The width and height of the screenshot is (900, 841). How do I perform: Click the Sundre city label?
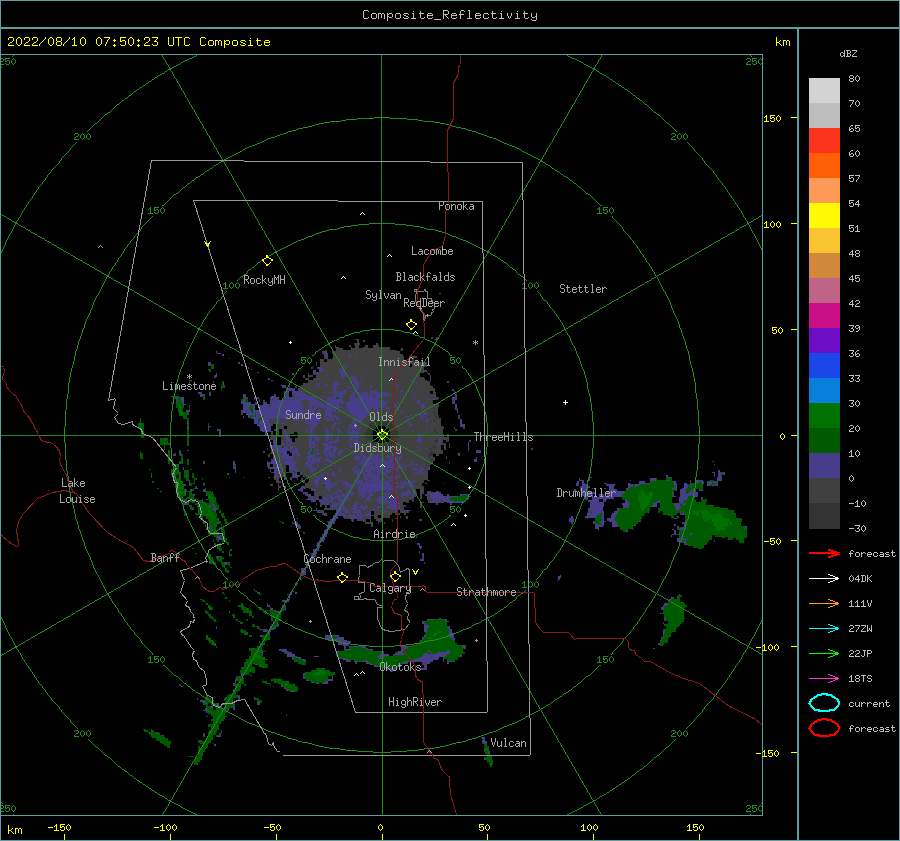303,414
